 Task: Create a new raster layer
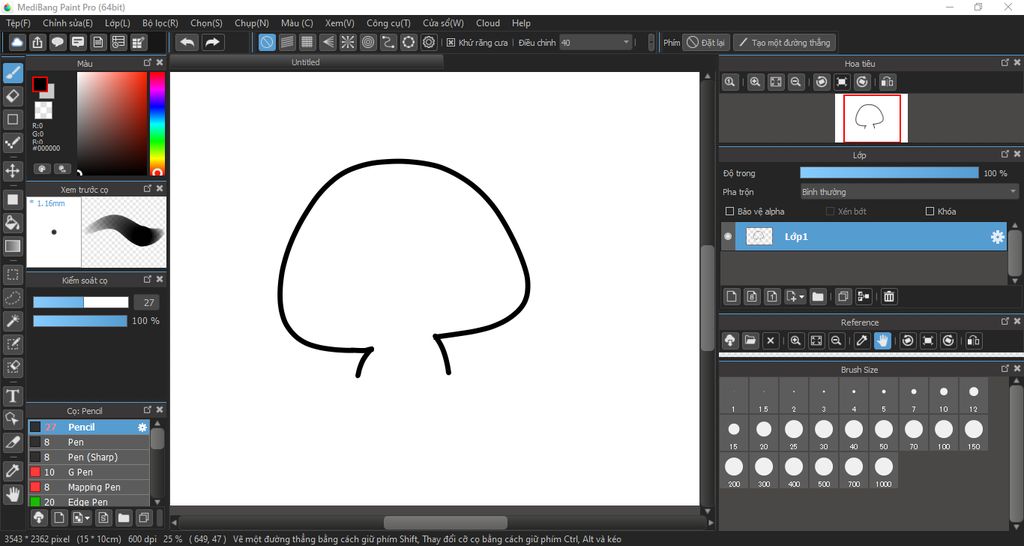pyautogui.click(x=731, y=297)
